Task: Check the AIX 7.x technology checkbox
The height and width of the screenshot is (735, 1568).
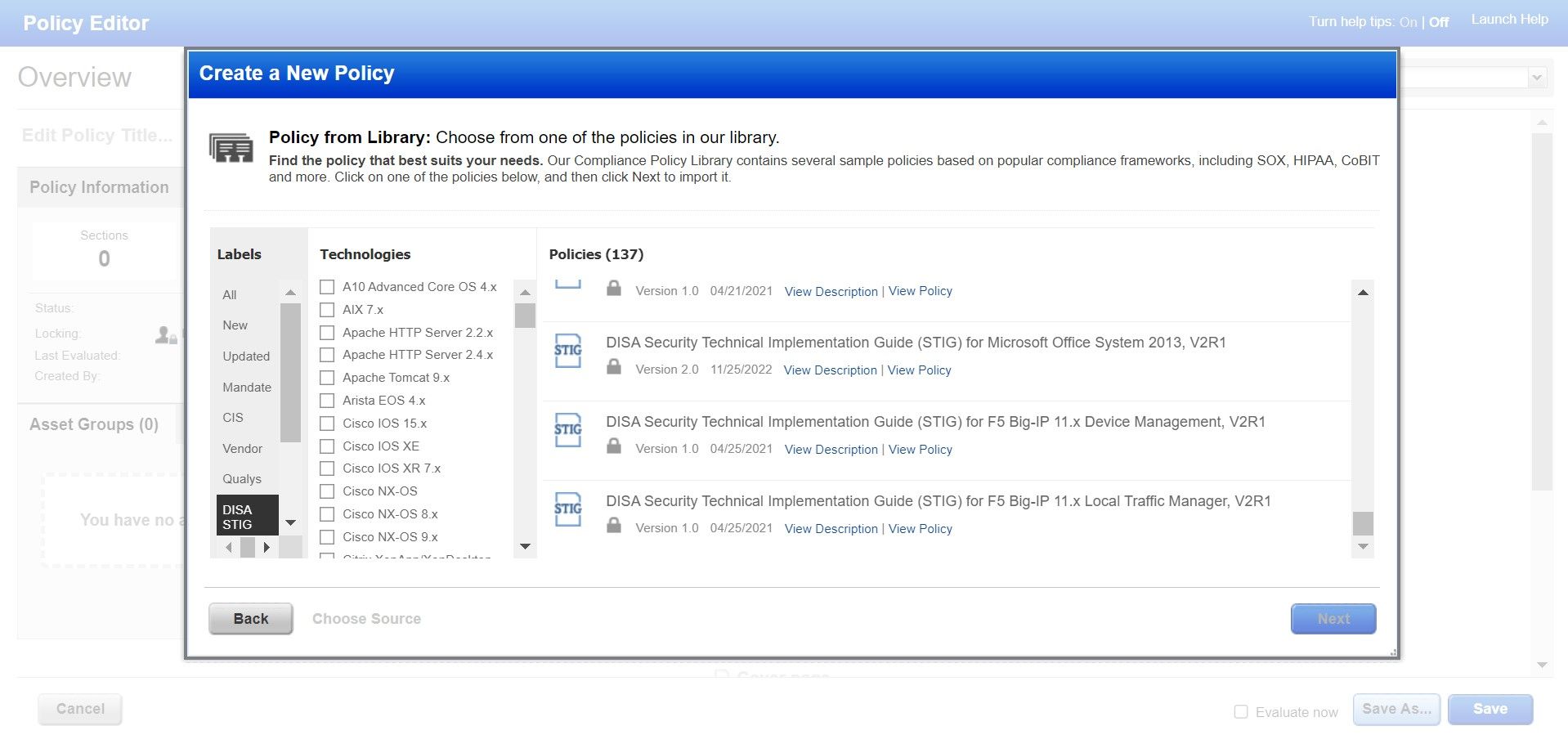Action: 327,310
